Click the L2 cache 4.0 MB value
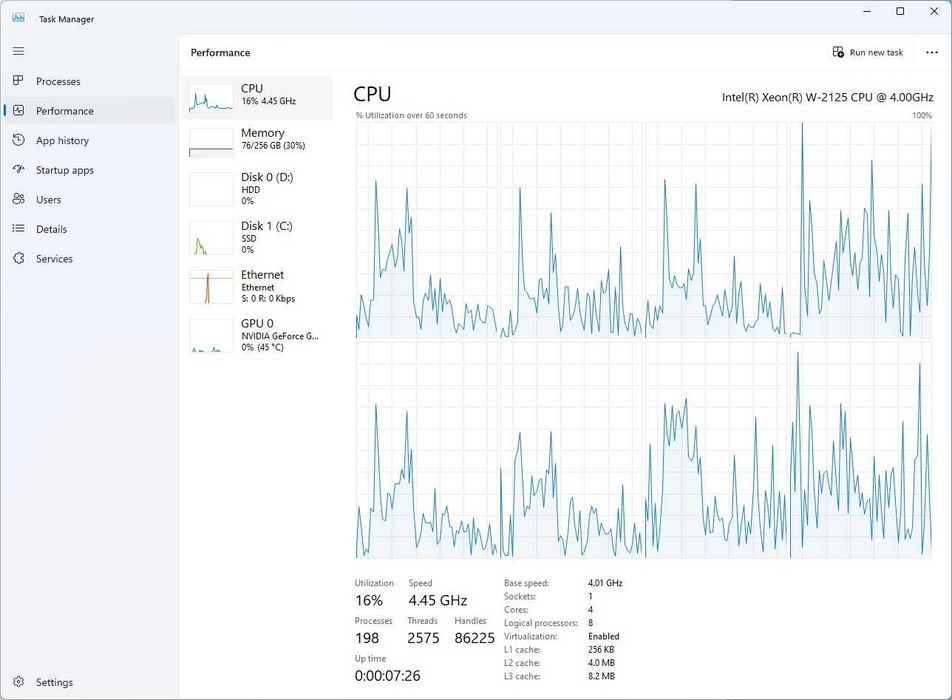This screenshot has width=952, height=700. tap(601, 663)
